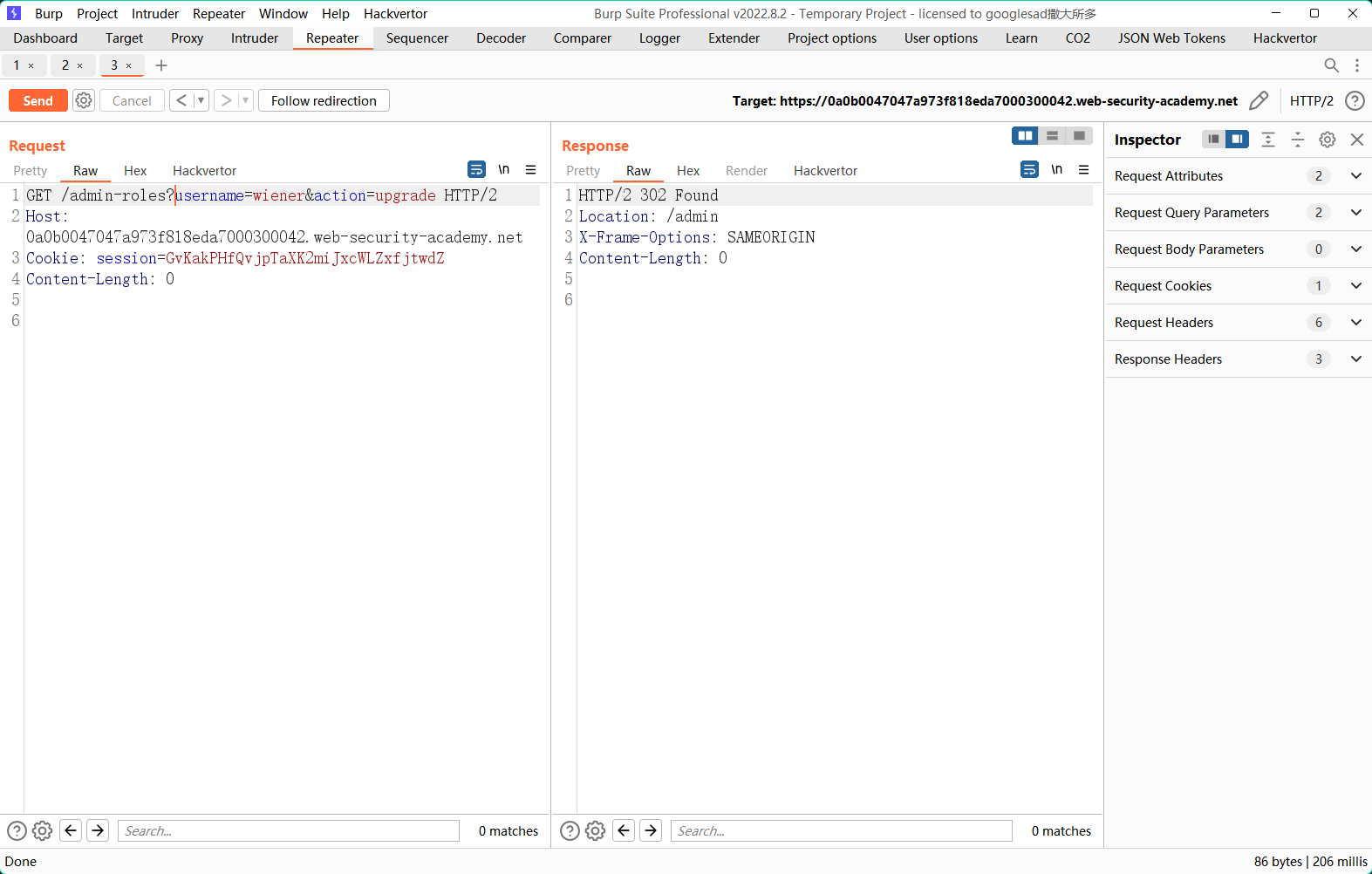
Task: Toggle request word wrap icon
Action: point(476,169)
